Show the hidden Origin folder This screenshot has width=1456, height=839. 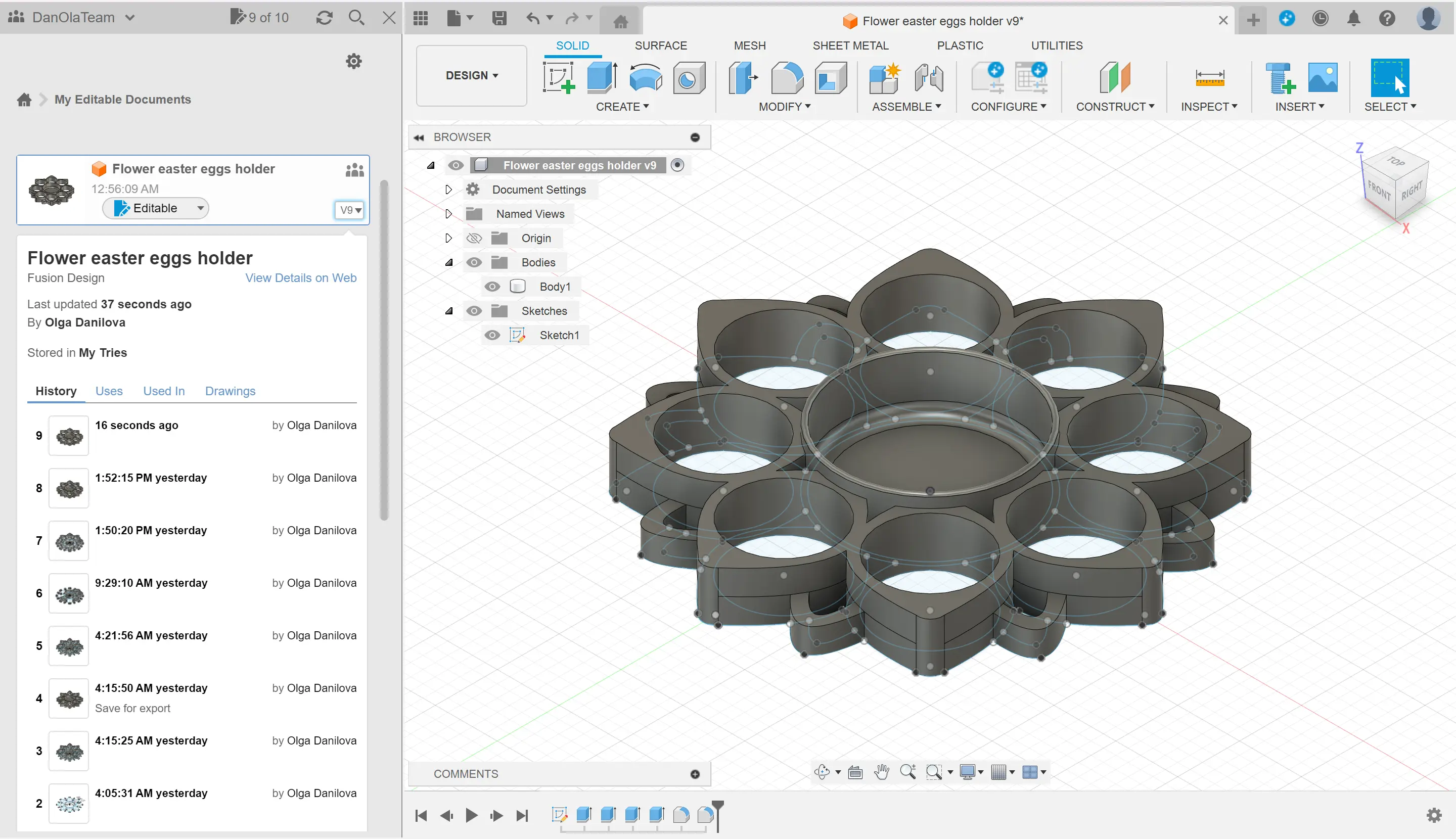pyautogui.click(x=474, y=238)
